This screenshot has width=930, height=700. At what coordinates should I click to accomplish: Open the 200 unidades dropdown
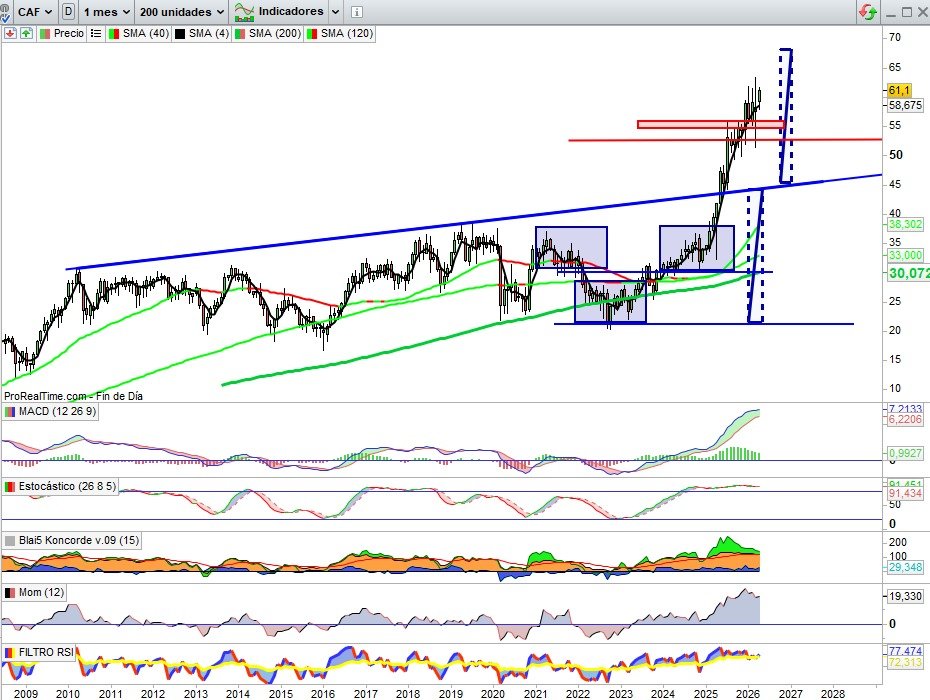point(181,11)
